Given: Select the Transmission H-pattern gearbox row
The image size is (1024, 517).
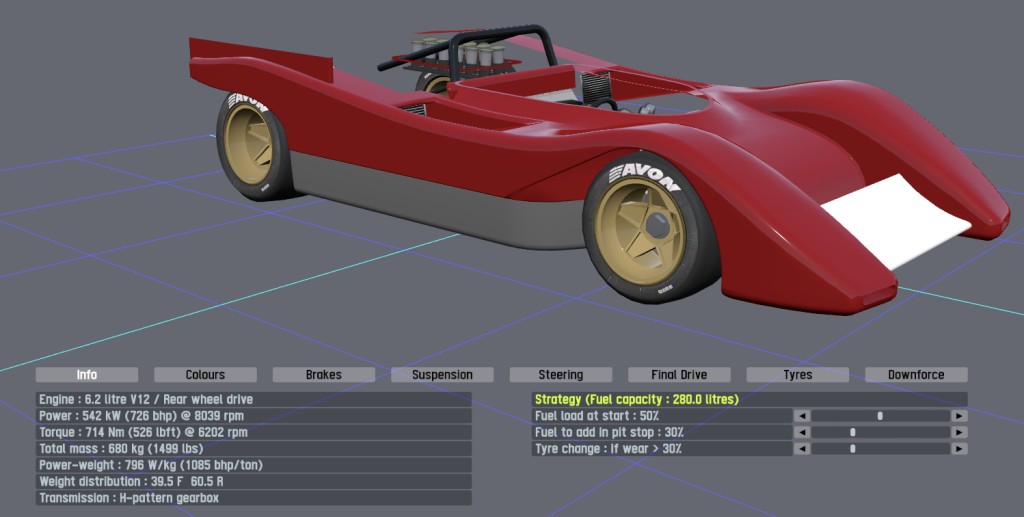Looking at the screenshot, I should pos(253,497).
